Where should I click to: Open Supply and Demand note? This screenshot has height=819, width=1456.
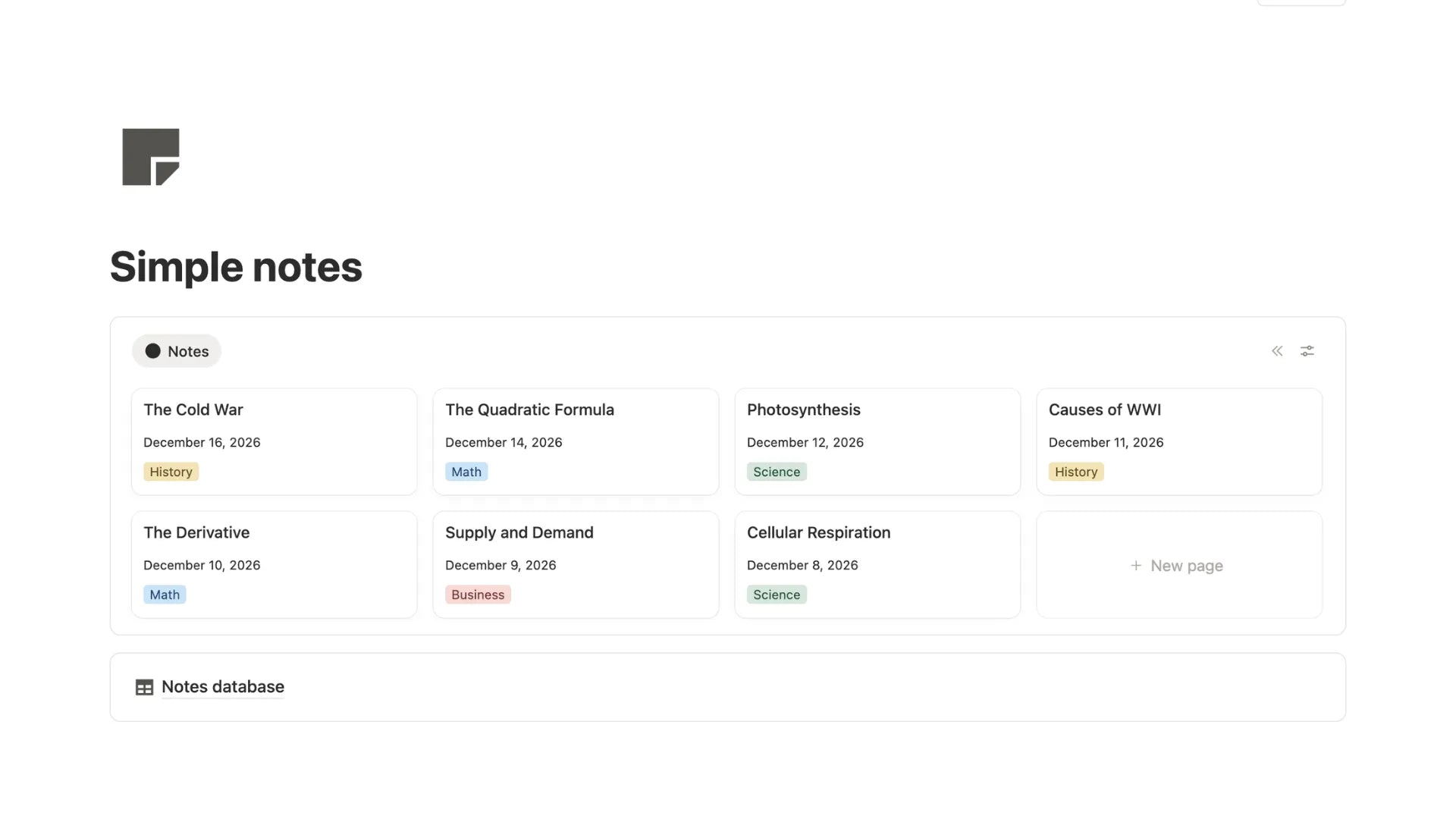point(576,565)
